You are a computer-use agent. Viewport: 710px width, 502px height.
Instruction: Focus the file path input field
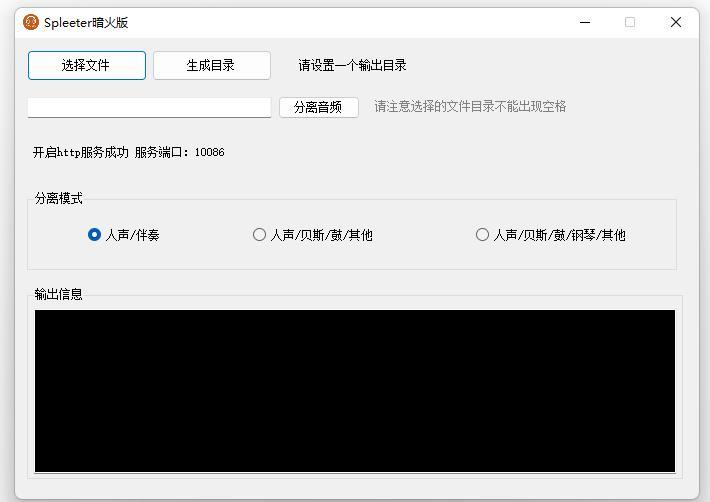coord(149,107)
